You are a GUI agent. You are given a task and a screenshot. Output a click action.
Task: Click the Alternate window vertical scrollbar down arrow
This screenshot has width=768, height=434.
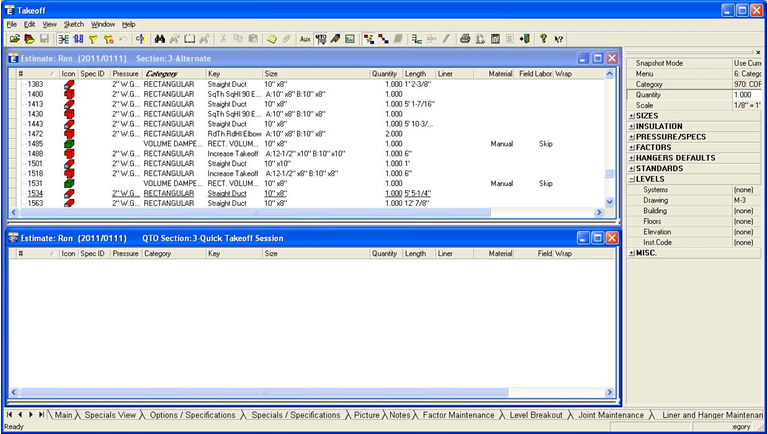tap(609, 202)
